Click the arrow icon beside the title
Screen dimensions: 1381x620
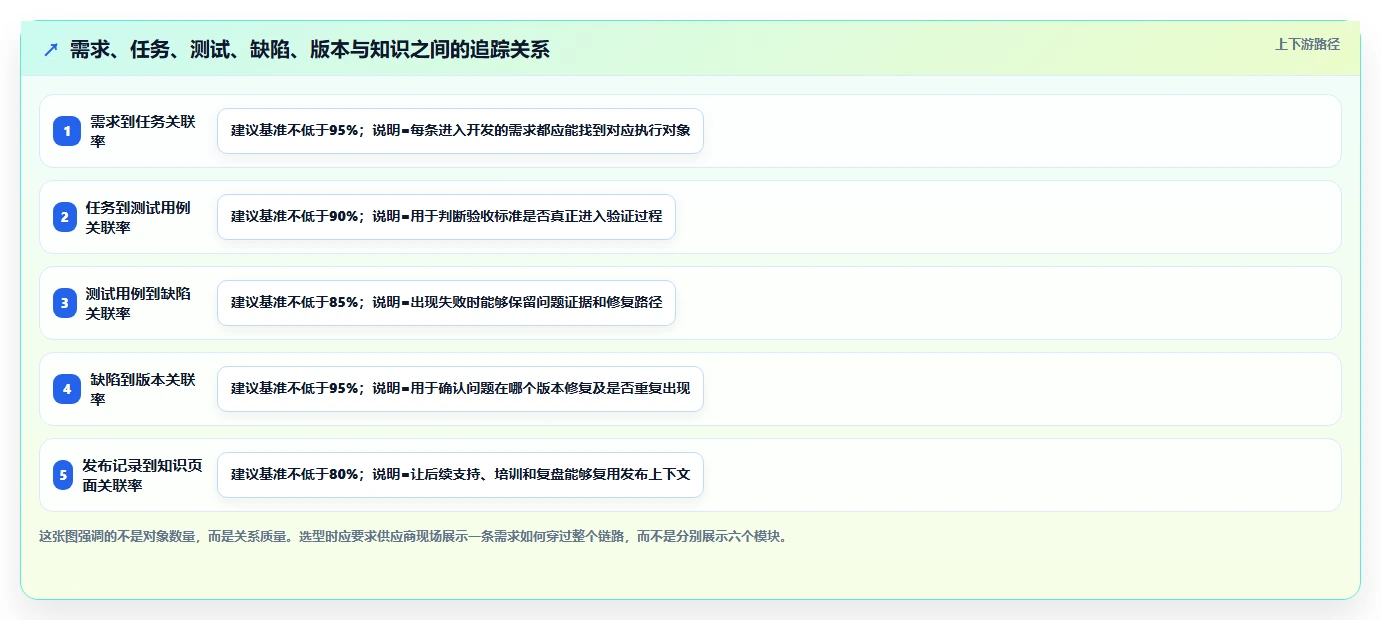(51, 49)
